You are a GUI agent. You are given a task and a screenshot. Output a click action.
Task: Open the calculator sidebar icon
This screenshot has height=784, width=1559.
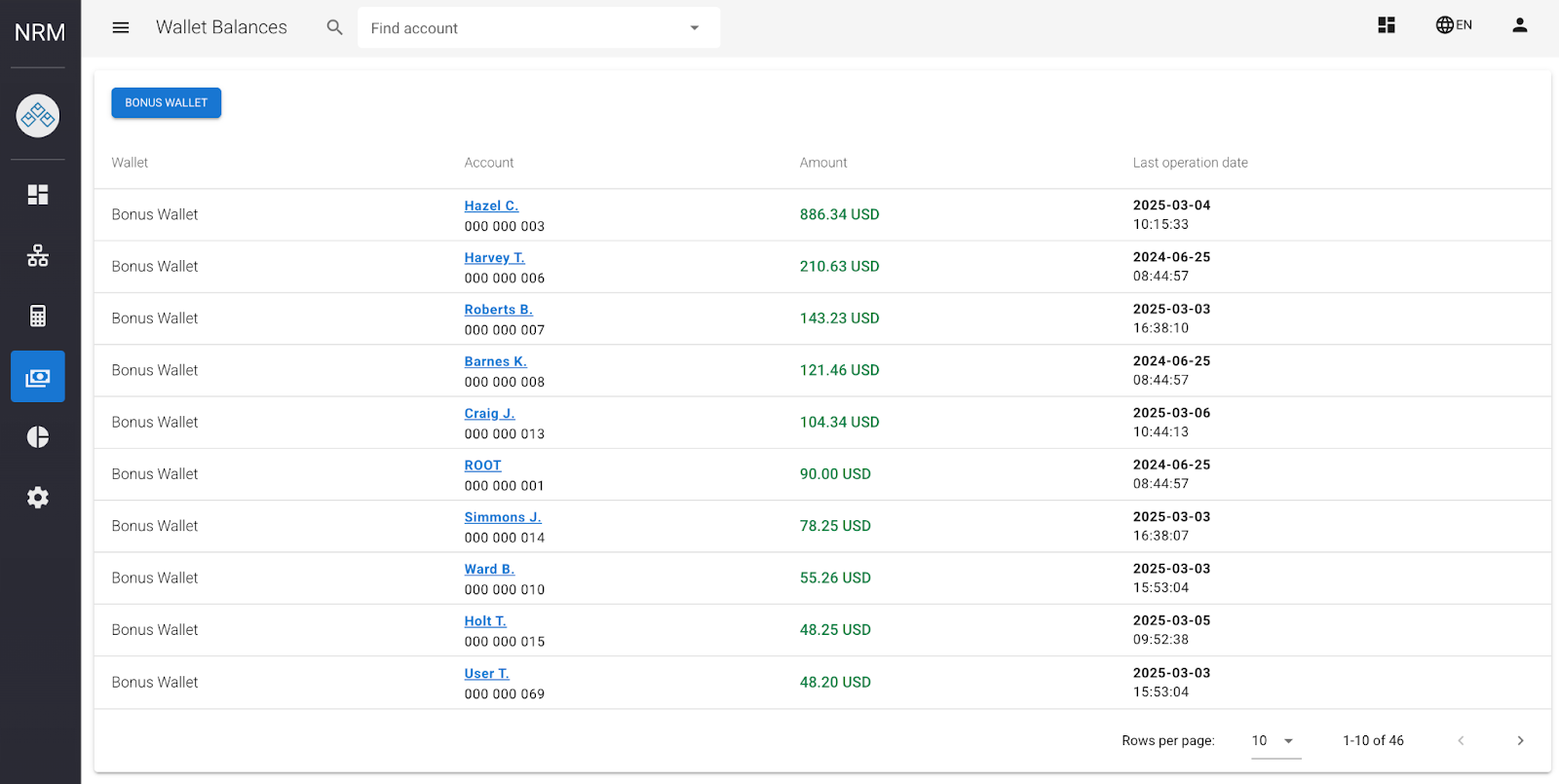[x=38, y=316]
